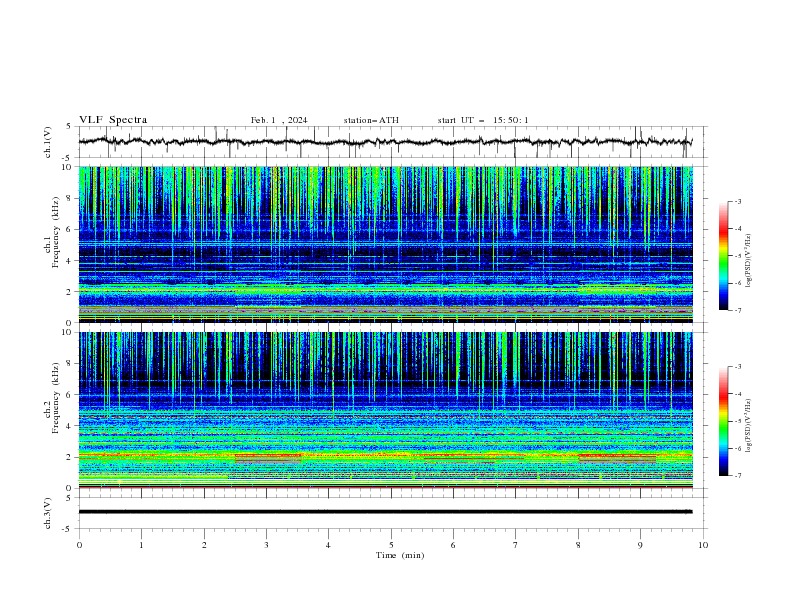Click the "station=ATH" label
This screenshot has width=792, height=612.
[371, 120]
